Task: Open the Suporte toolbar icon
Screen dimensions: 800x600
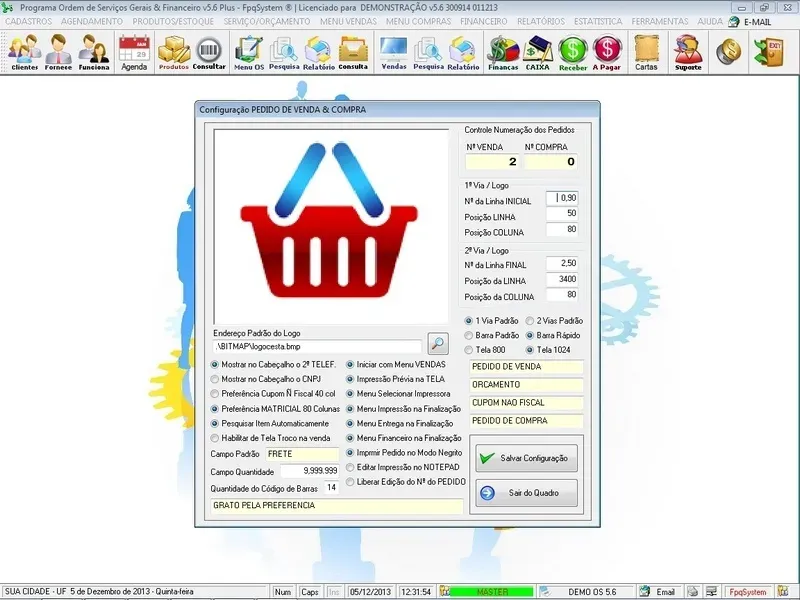Action: click(688, 52)
